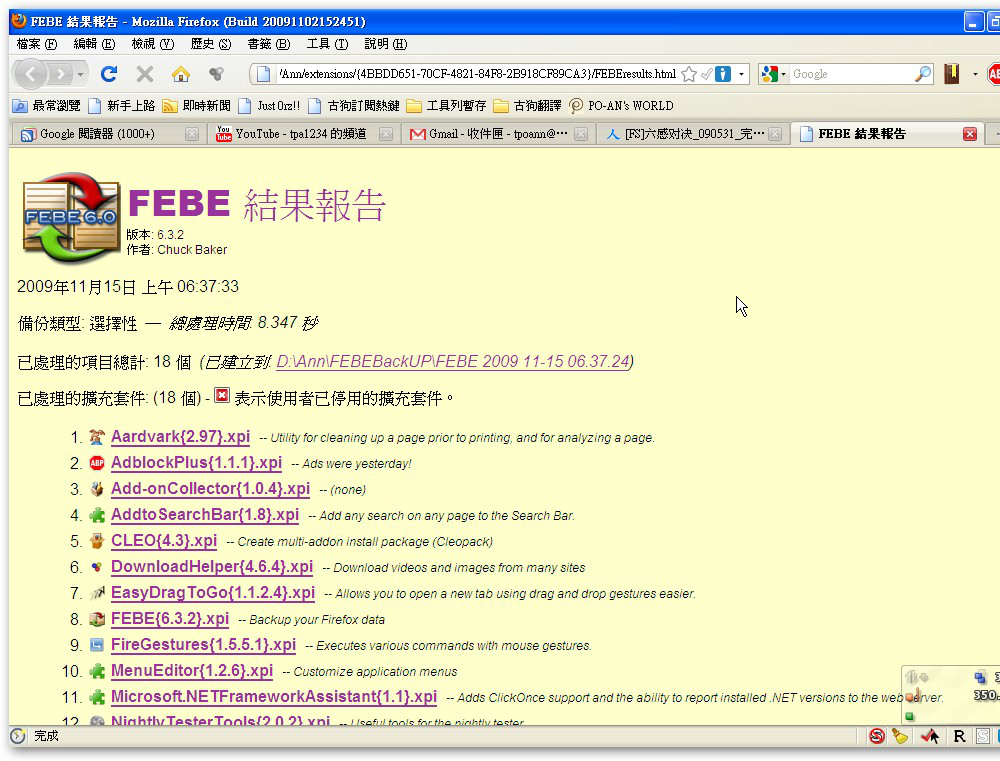1000x761 pixels.
Task: Open the 最常瀏覽 bookmark folder
Action: click(x=47, y=106)
